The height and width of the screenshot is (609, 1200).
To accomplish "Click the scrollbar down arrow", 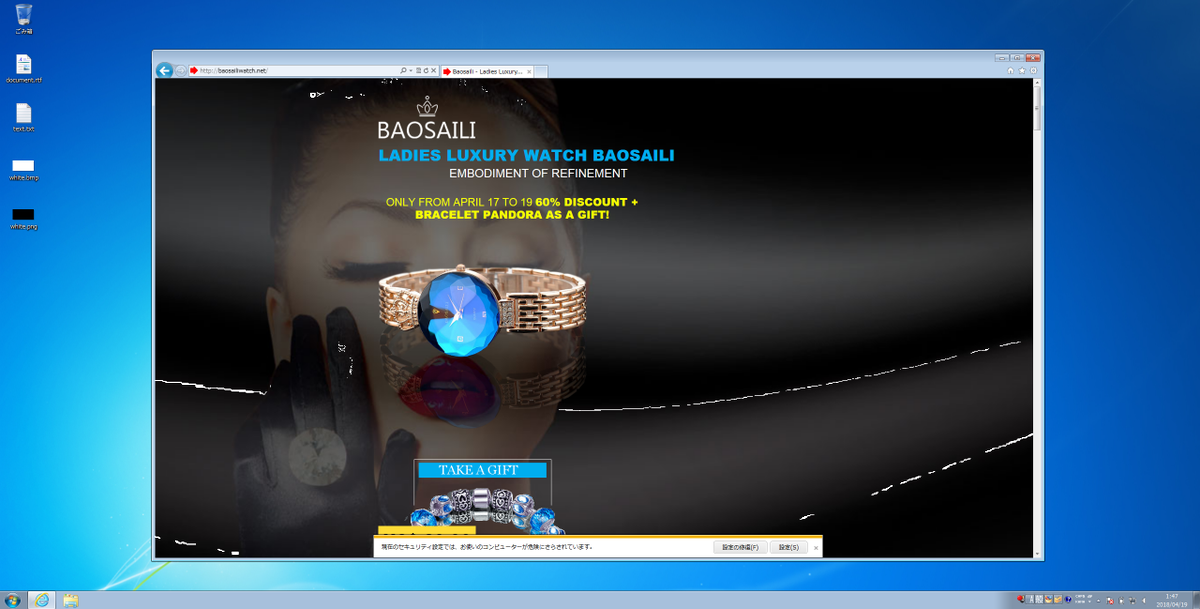I will pyautogui.click(x=1038, y=553).
